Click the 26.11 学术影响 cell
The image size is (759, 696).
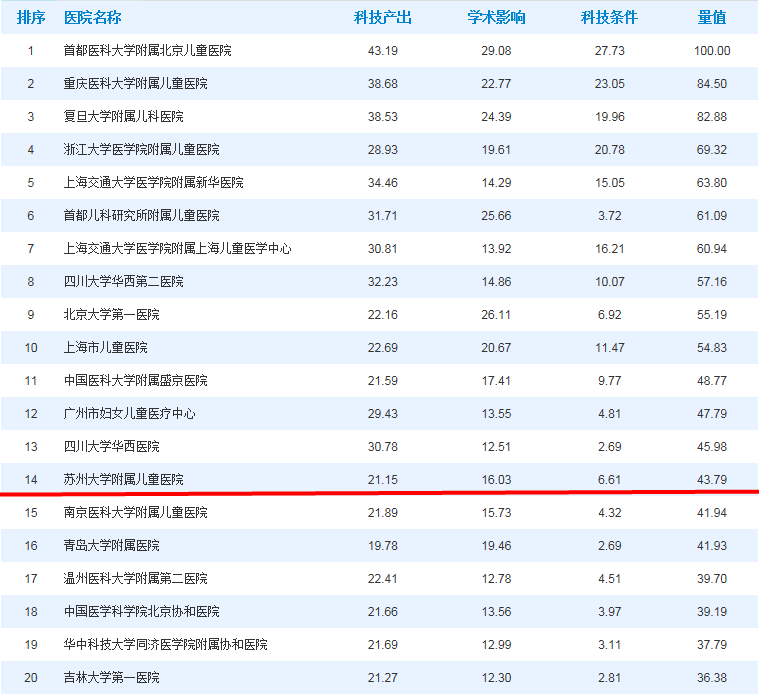(x=496, y=315)
